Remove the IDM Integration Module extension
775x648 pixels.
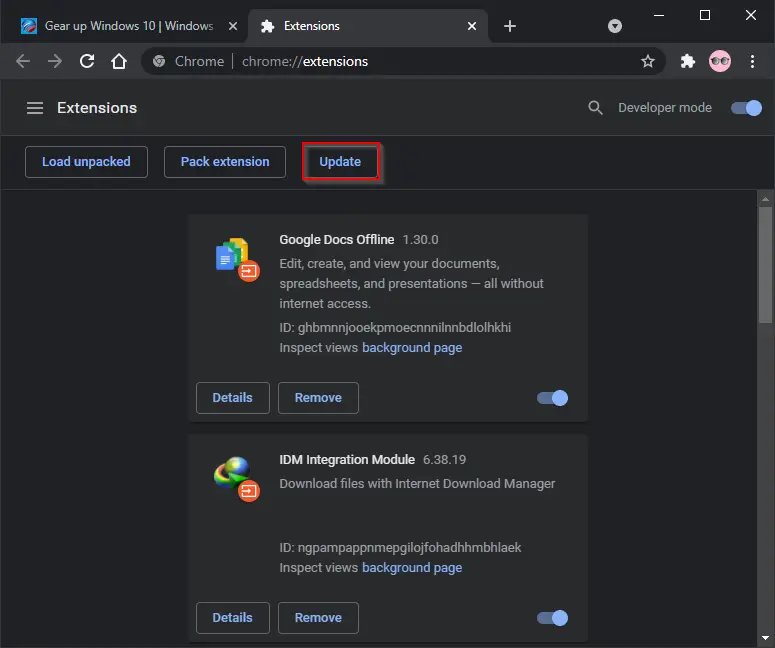pos(318,618)
